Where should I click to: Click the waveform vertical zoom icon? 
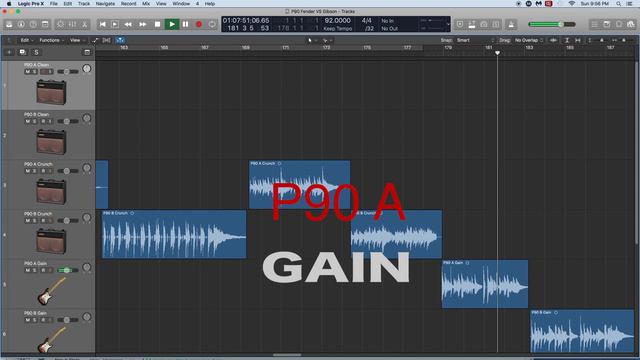pos(553,40)
